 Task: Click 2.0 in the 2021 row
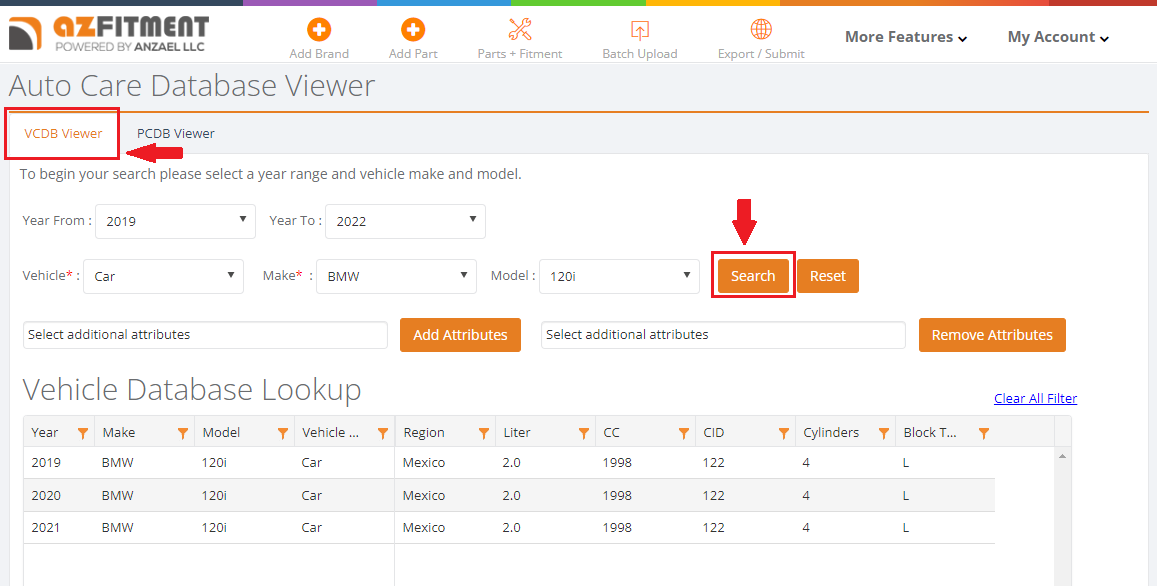click(511, 528)
